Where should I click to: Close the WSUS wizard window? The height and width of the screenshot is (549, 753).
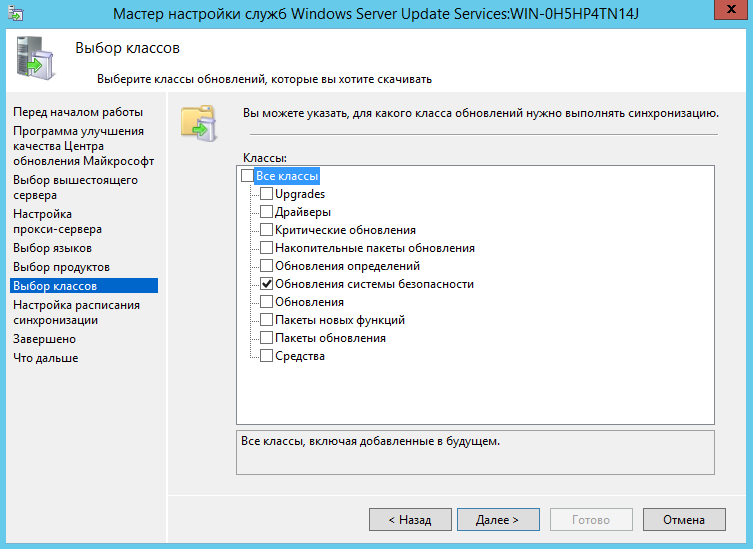[730, 10]
